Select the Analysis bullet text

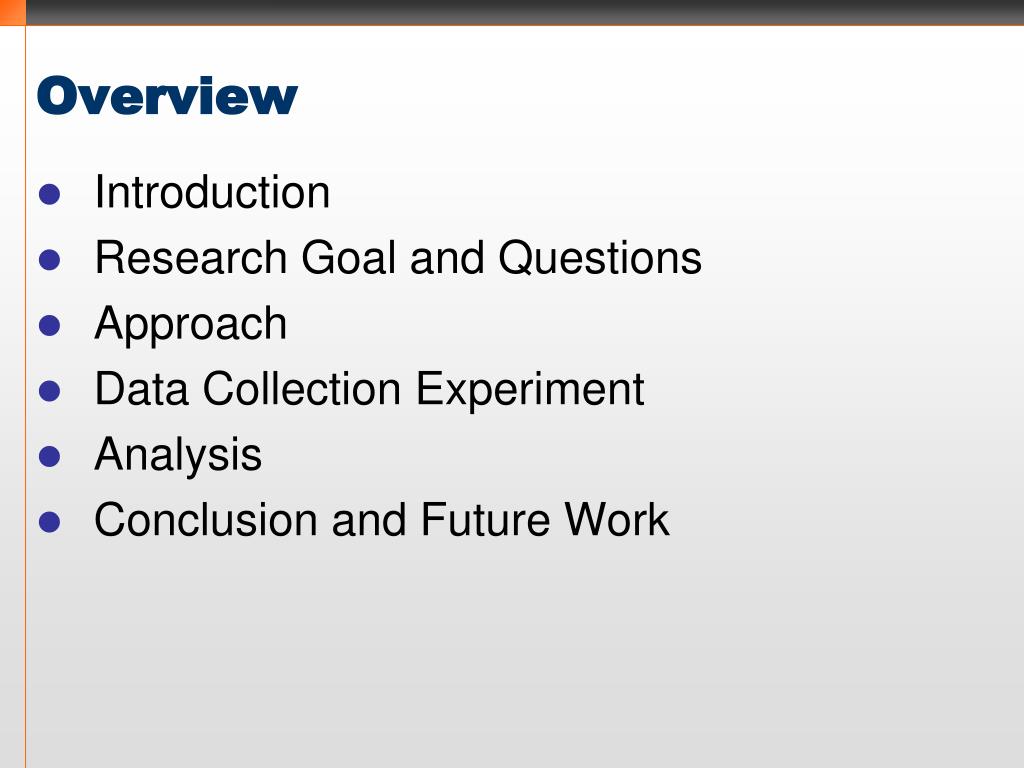tap(178, 455)
